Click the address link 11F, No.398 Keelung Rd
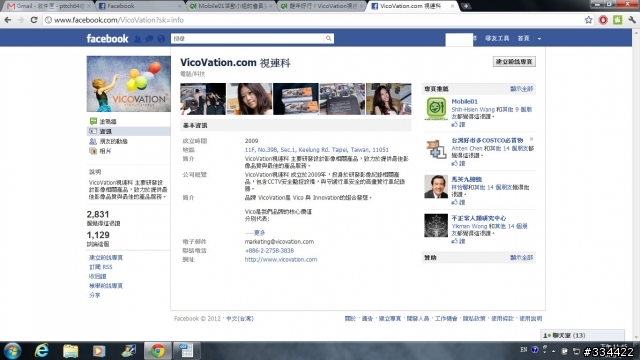 (x=316, y=150)
